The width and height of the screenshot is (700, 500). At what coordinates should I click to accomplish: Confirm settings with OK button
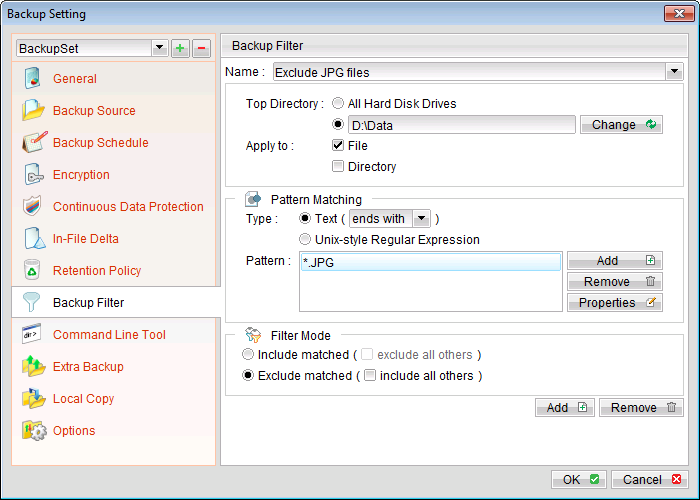point(579,479)
